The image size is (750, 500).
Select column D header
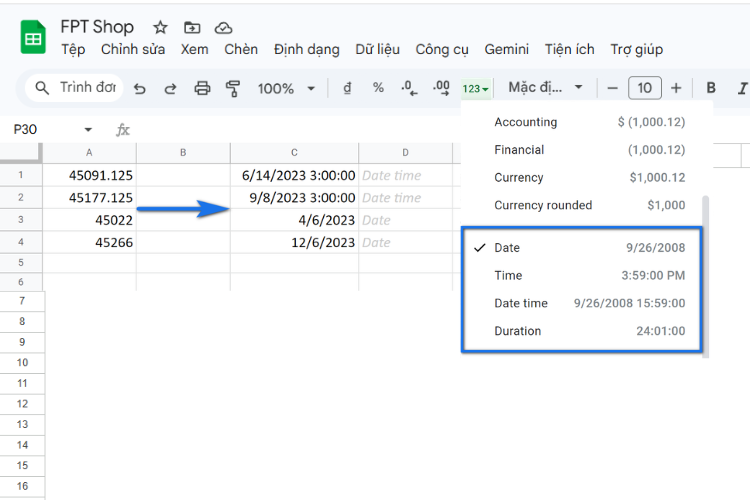click(x=405, y=153)
